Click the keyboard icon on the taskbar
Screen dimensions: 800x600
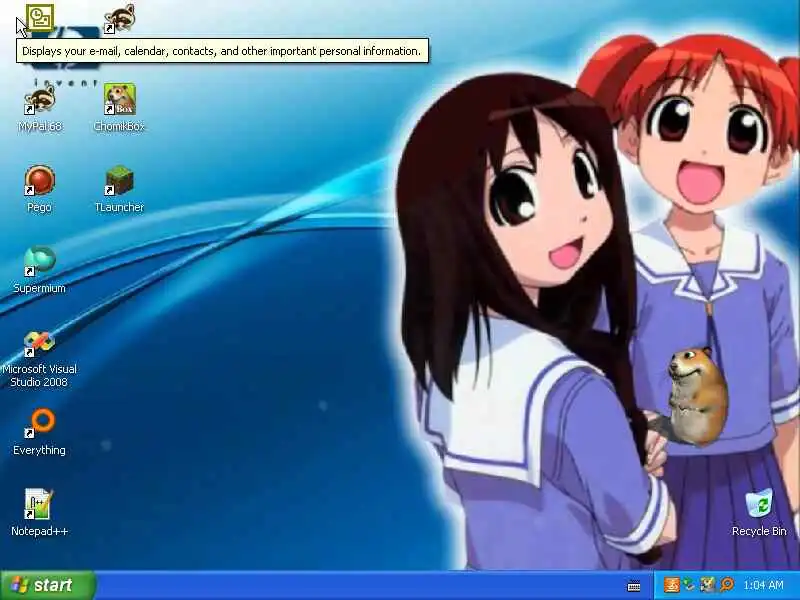point(634,586)
